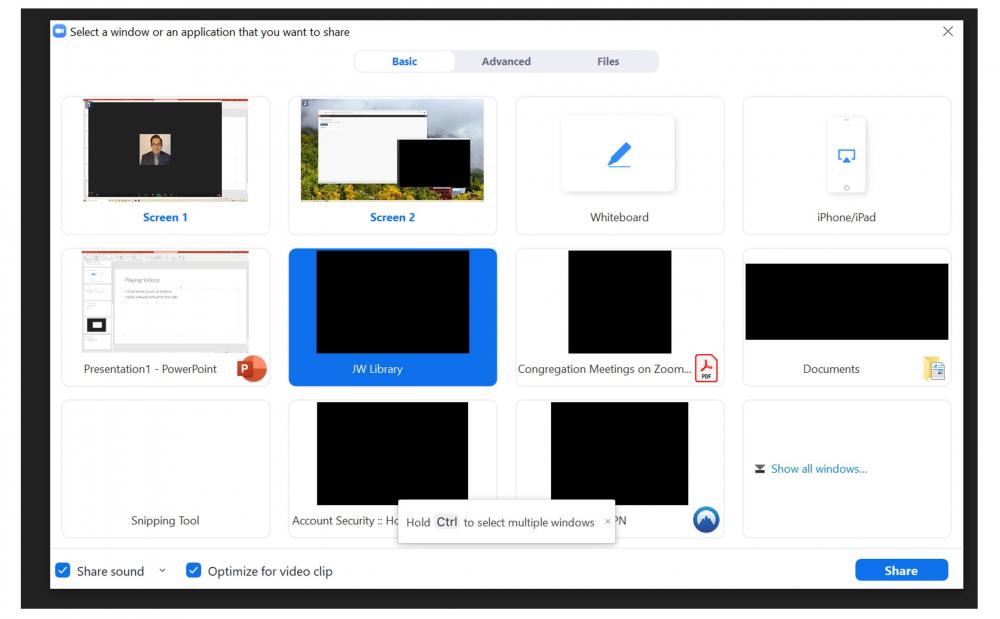Image resolution: width=1000 pixels, height=619 pixels.
Task: Dismiss the Hold Ctrl tooltip
Action: coord(607,522)
